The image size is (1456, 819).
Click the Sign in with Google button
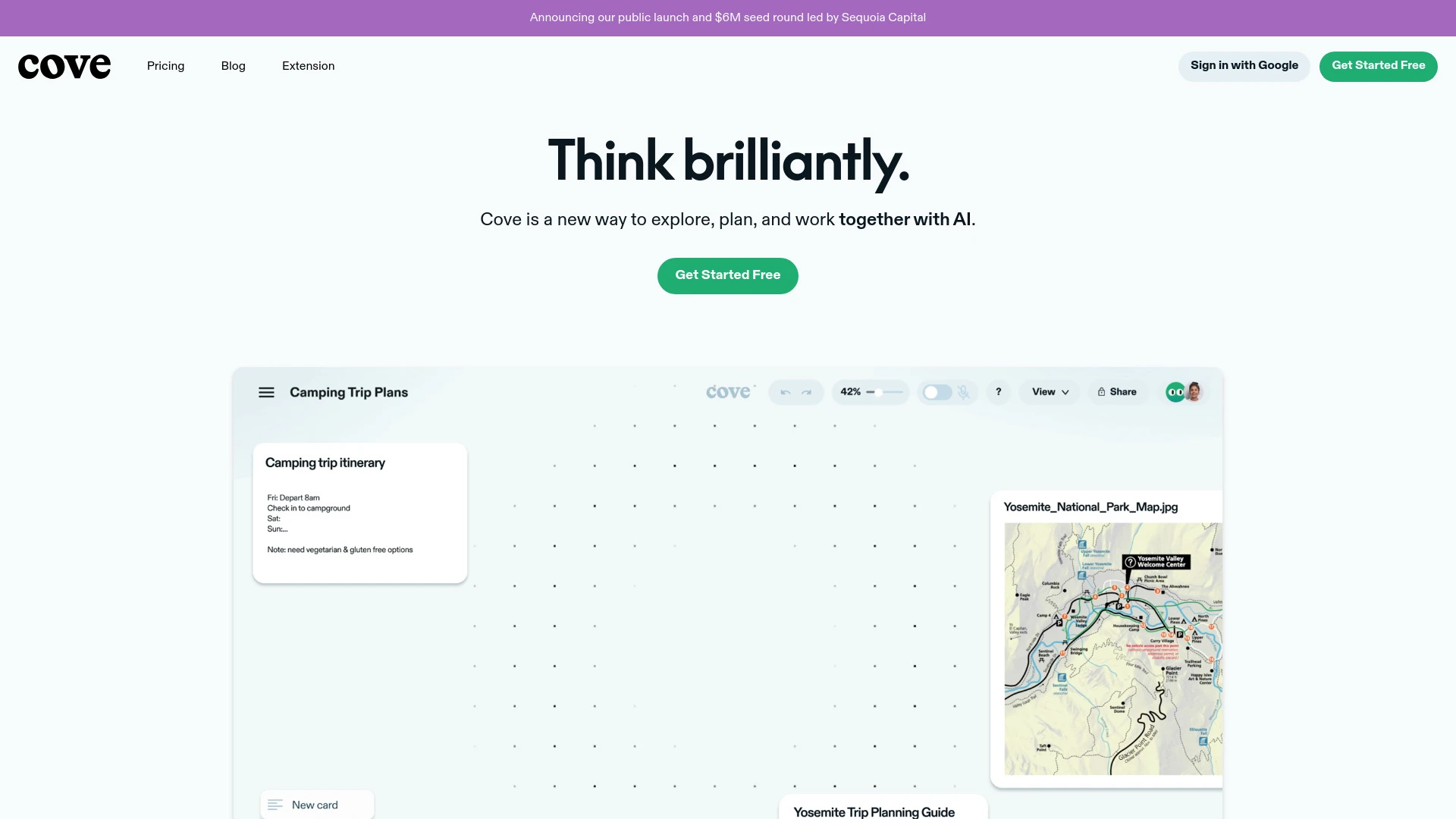[1244, 66]
